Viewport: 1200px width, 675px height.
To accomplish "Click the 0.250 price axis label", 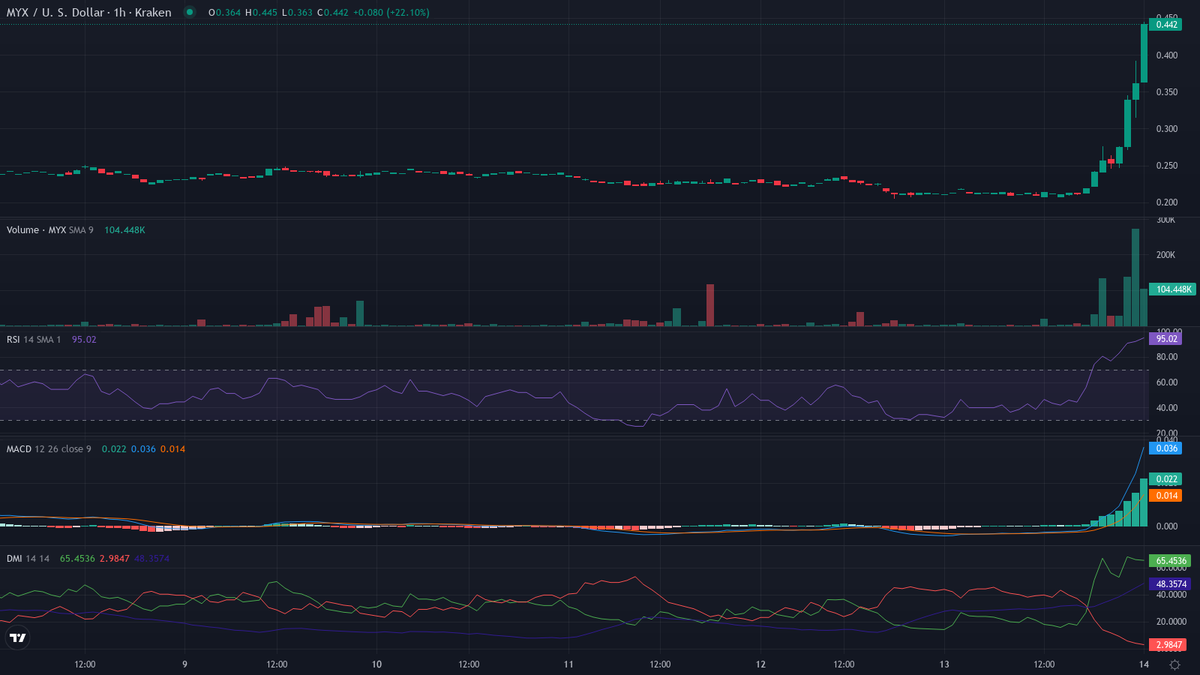I will click(1166, 166).
